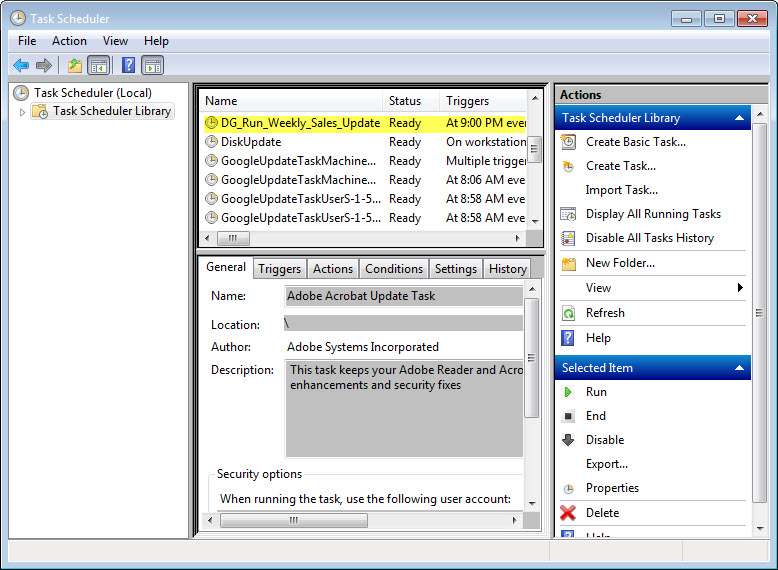Screen dimensions: 778x570
Task: Sort task list by Status column header
Action: 411,101
